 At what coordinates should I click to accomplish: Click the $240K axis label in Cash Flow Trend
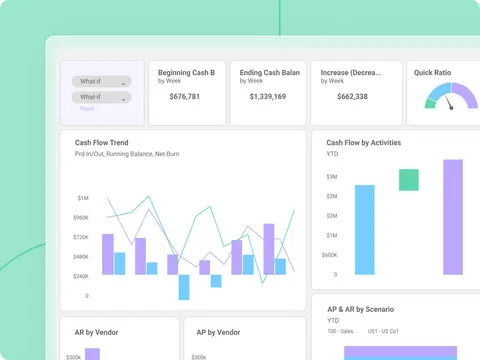tap(81, 276)
